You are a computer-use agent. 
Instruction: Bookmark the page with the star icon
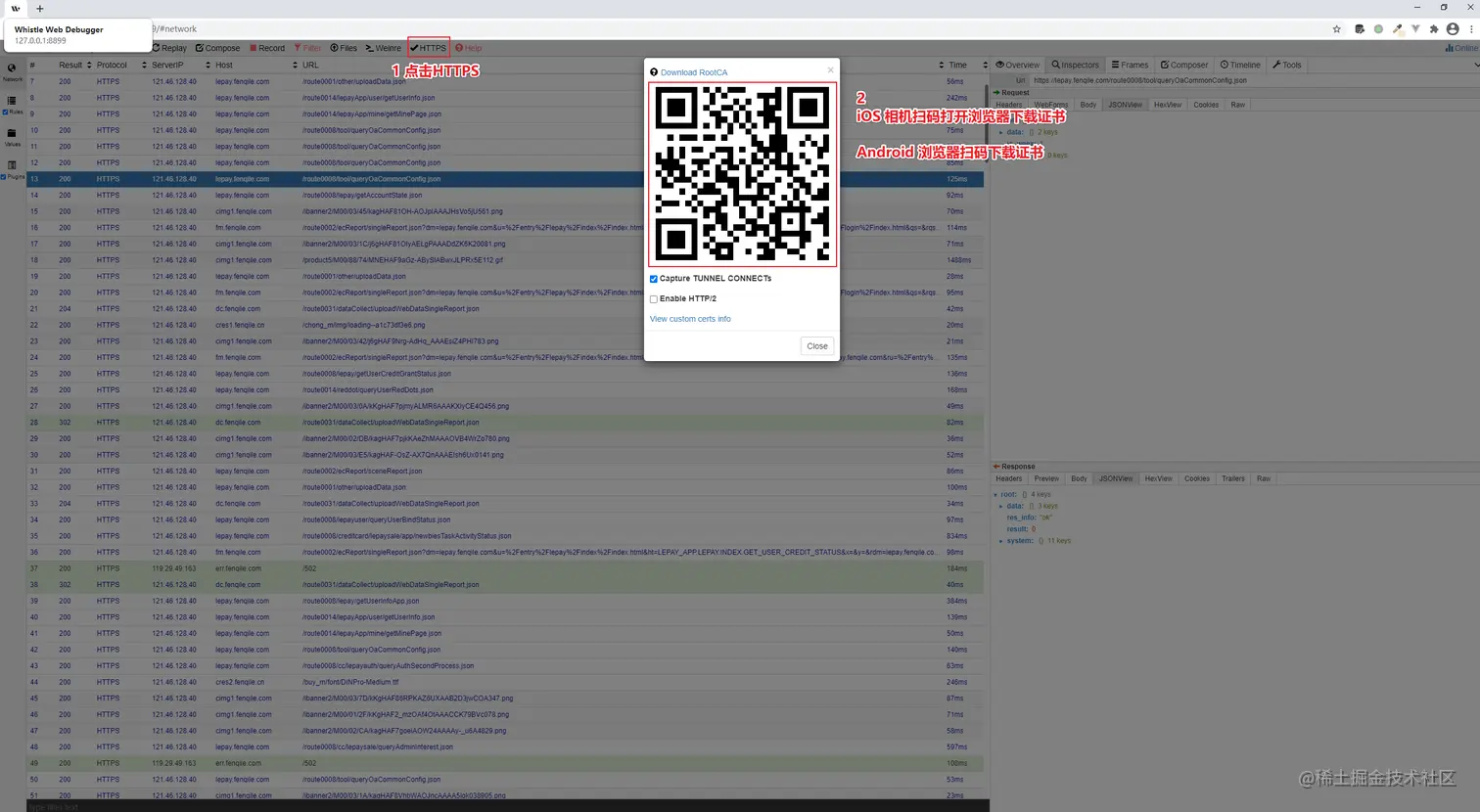[1337, 29]
